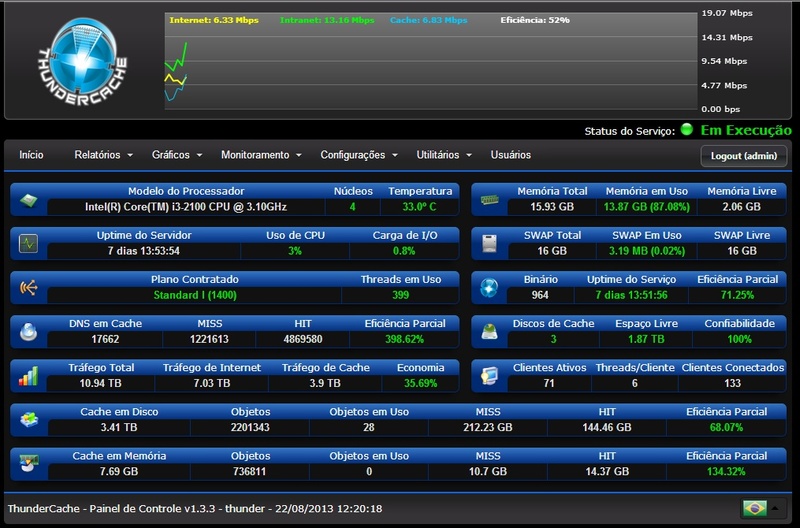Click the Confiabilidade 100% value
This screenshot has height=528, width=800.
click(739, 339)
